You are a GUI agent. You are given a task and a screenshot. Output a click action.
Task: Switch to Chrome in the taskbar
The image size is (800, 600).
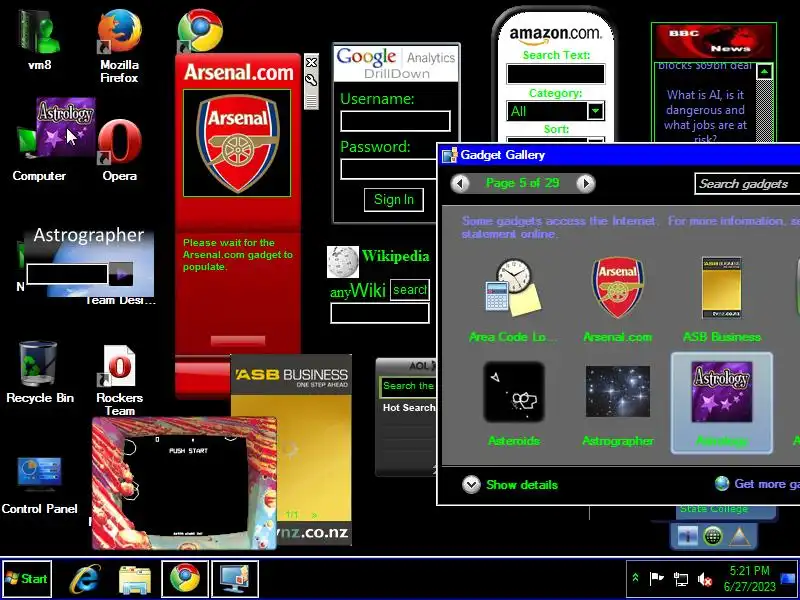coord(185,579)
